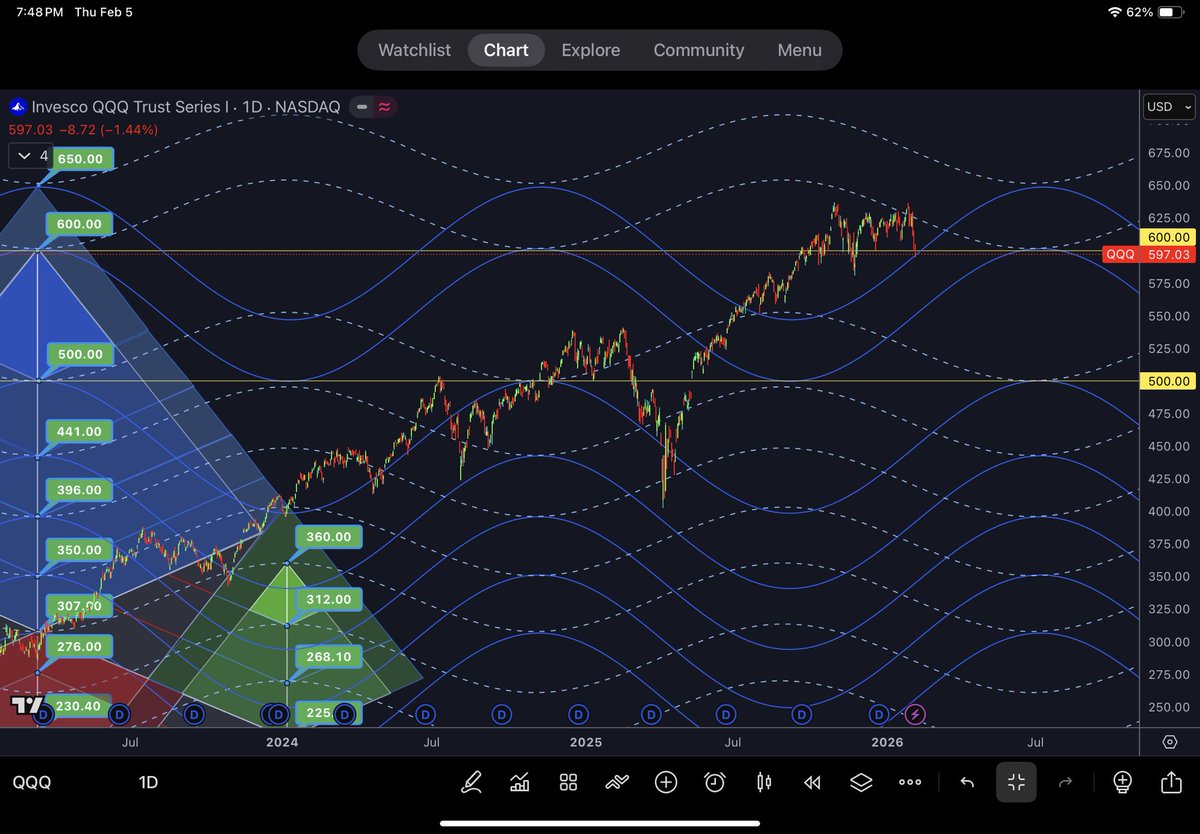Tap the 425.00 price axis value
This screenshot has height=834, width=1200.
coord(1168,479)
